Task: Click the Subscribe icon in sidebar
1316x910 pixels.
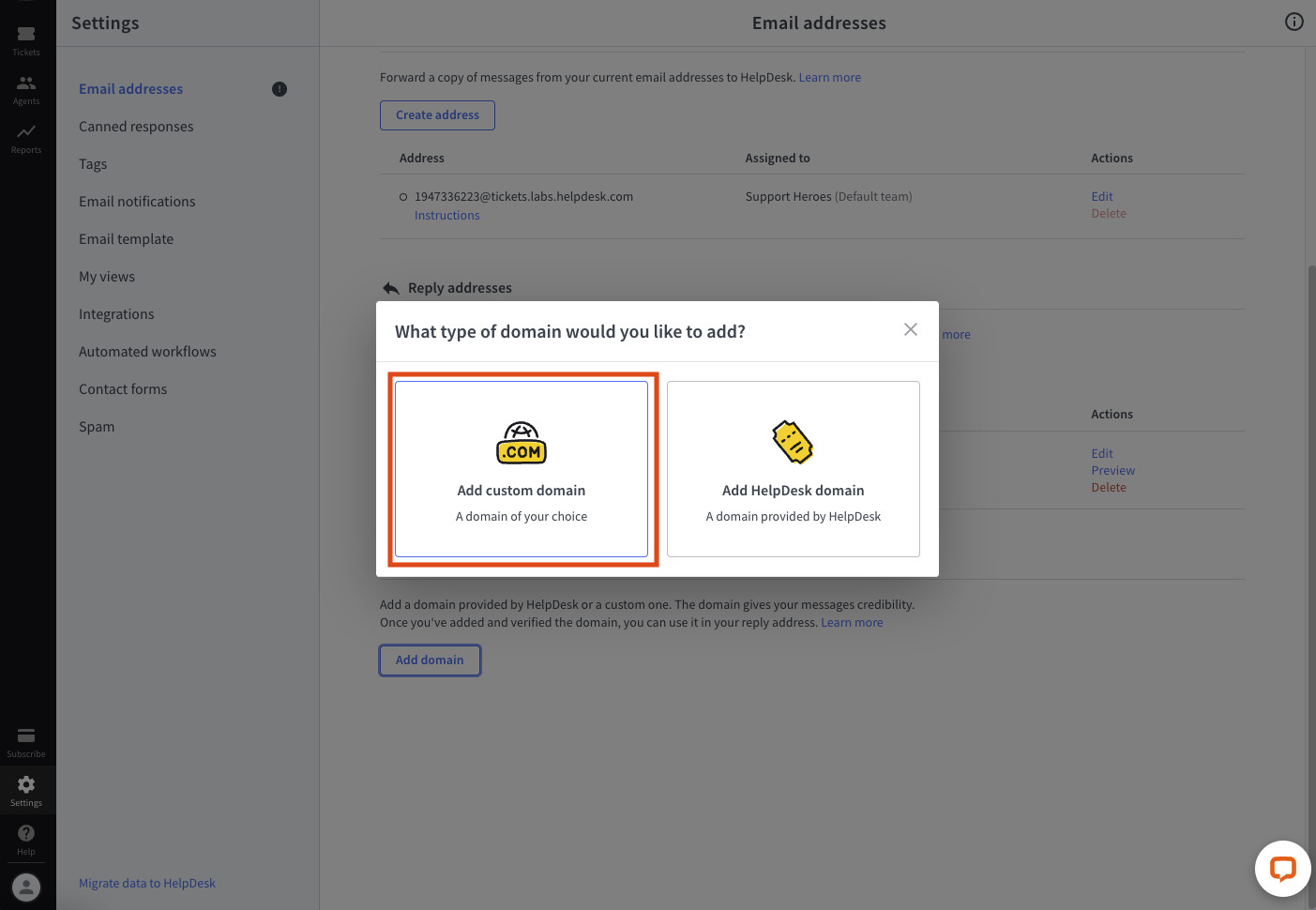Action: (x=25, y=737)
